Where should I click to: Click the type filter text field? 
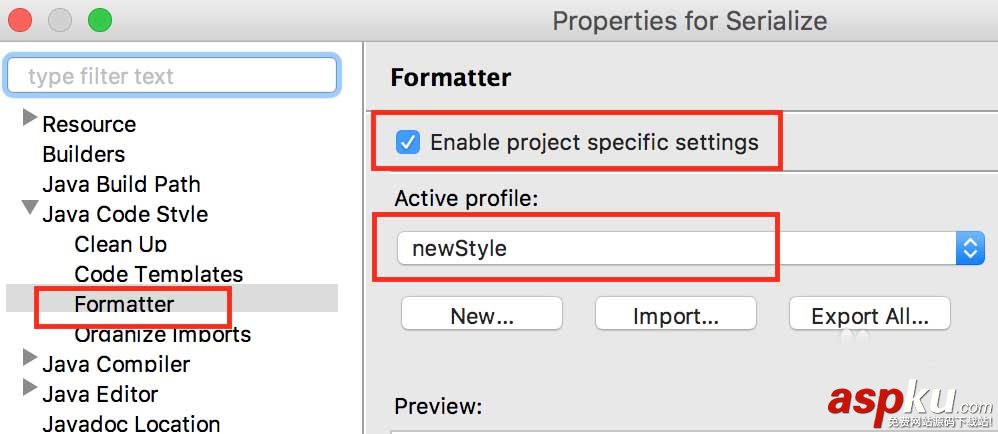point(172,76)
